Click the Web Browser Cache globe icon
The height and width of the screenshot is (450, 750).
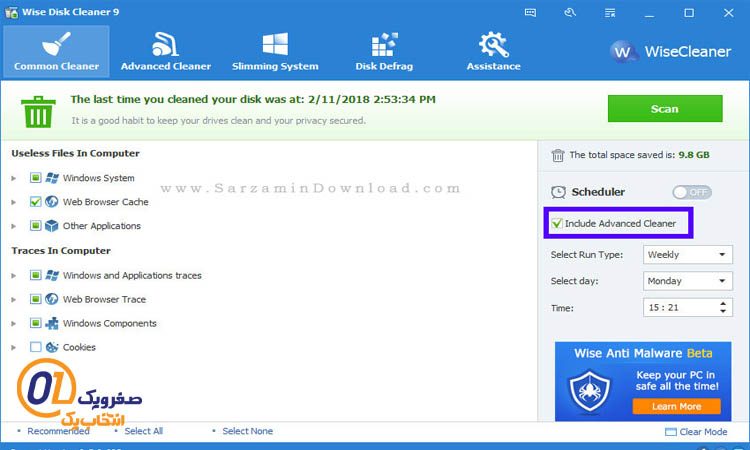pos(52,202)
